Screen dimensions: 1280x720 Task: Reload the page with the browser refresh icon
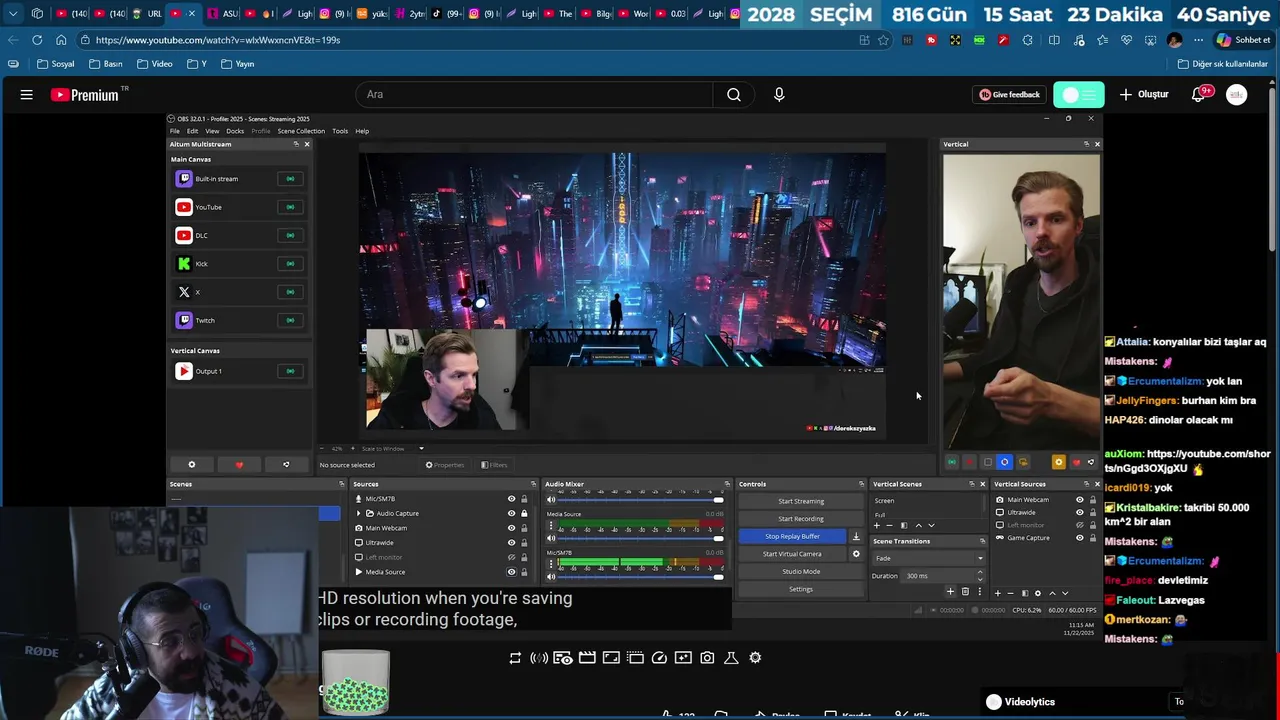click(x=37, y=40)
